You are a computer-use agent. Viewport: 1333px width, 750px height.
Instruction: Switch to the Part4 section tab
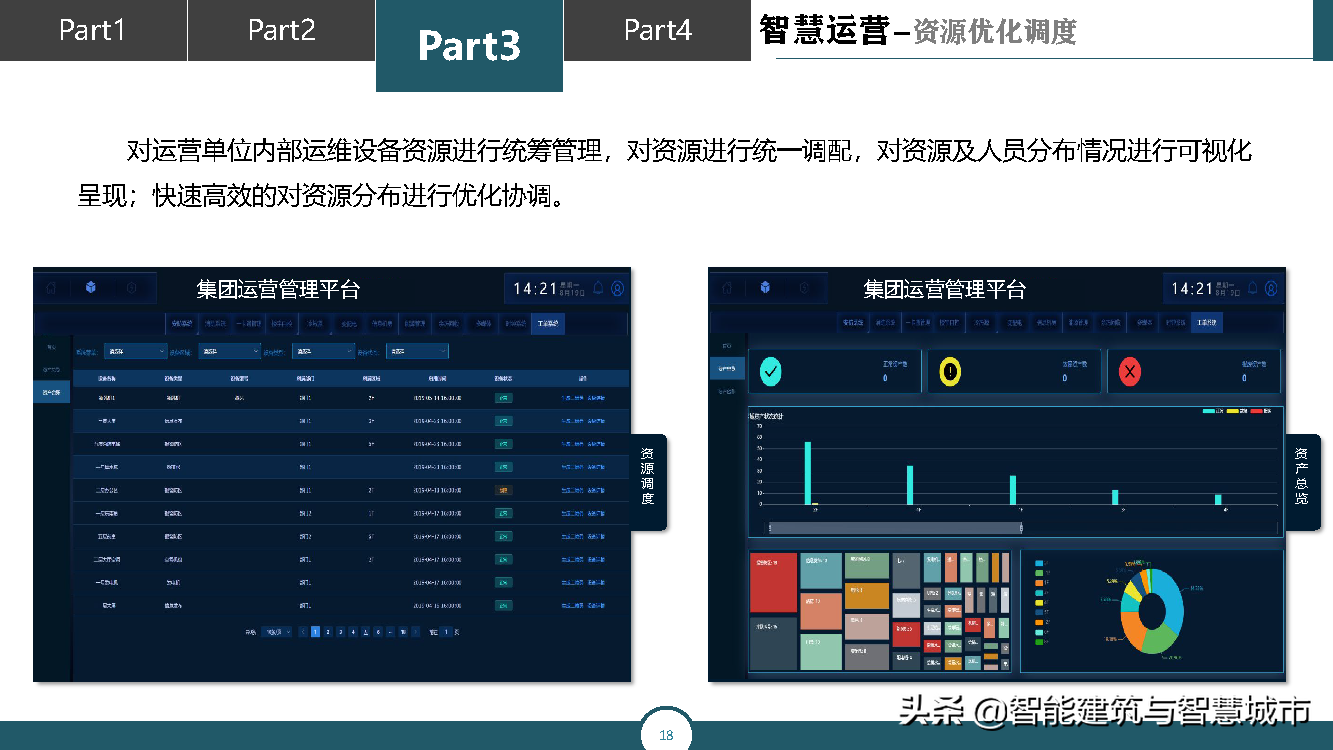click(x=657, y=30)
